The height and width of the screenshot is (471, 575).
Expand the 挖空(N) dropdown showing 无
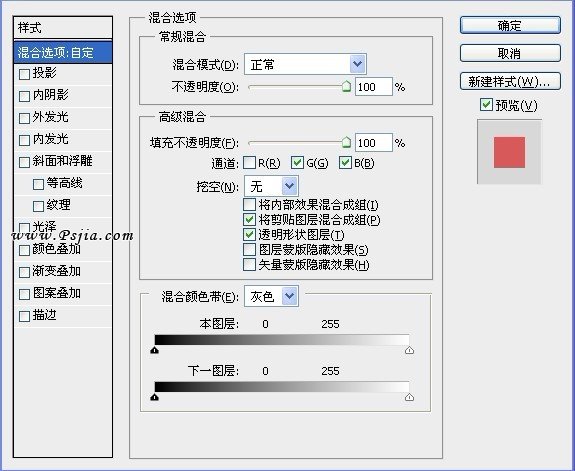271,186
